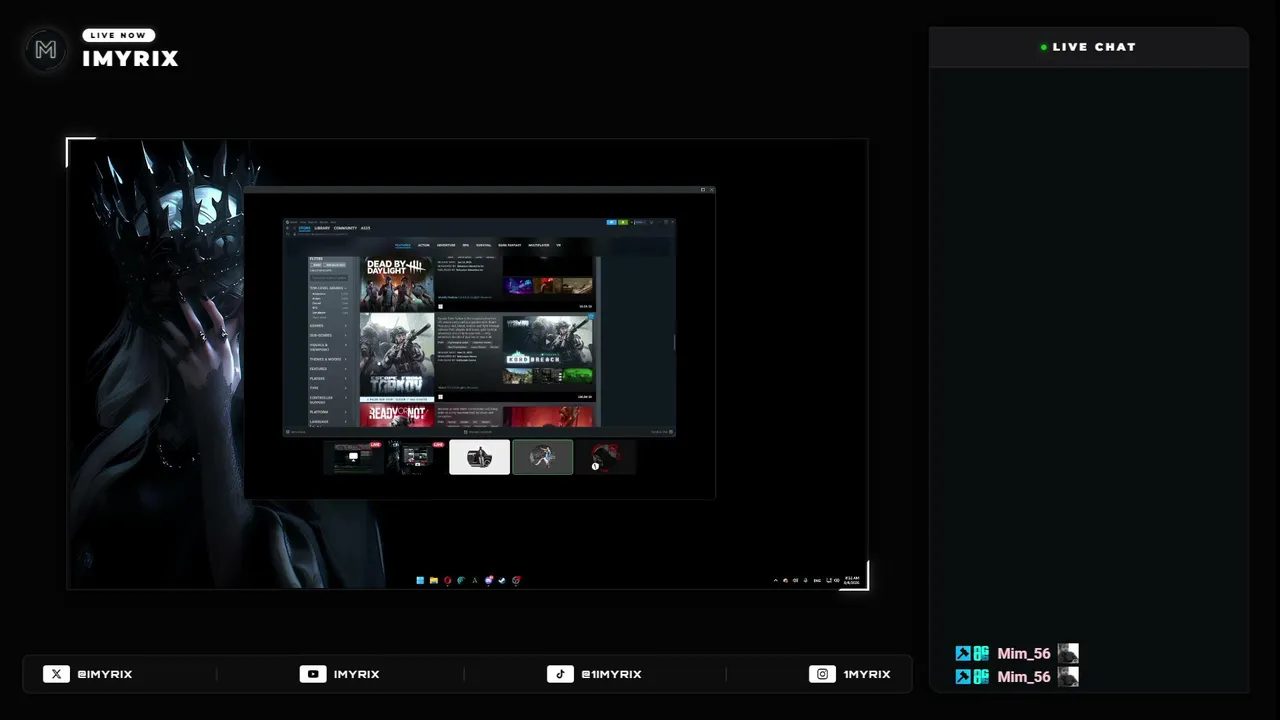Click the IMYRIX channel name title
Image resolution: width=1280 pixels, height=720 pixels.
pyautogui.click(x=130, y=59)
